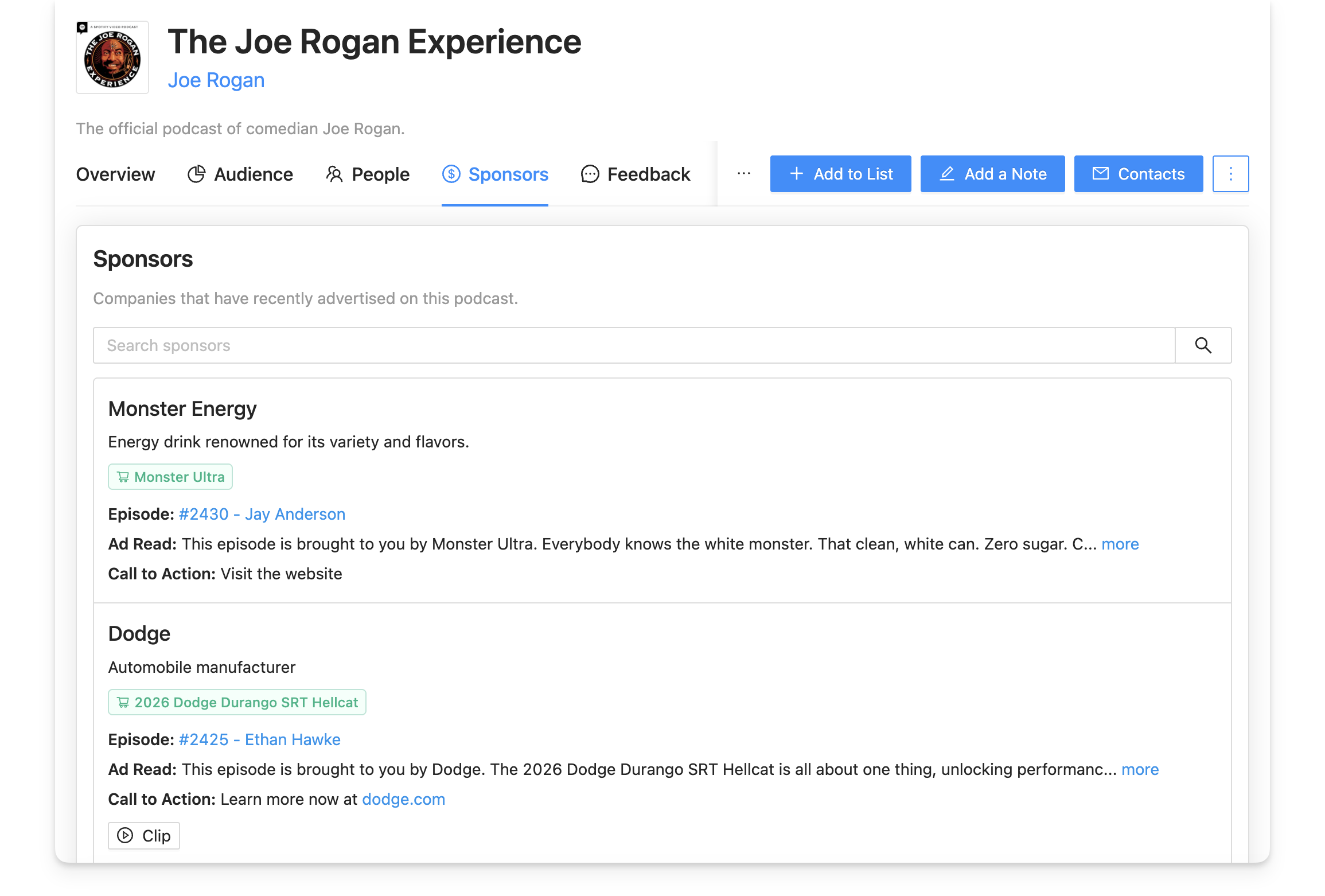Open the three-dot vertical overflow menu
1325x896 pixels.
point(1230,173)
